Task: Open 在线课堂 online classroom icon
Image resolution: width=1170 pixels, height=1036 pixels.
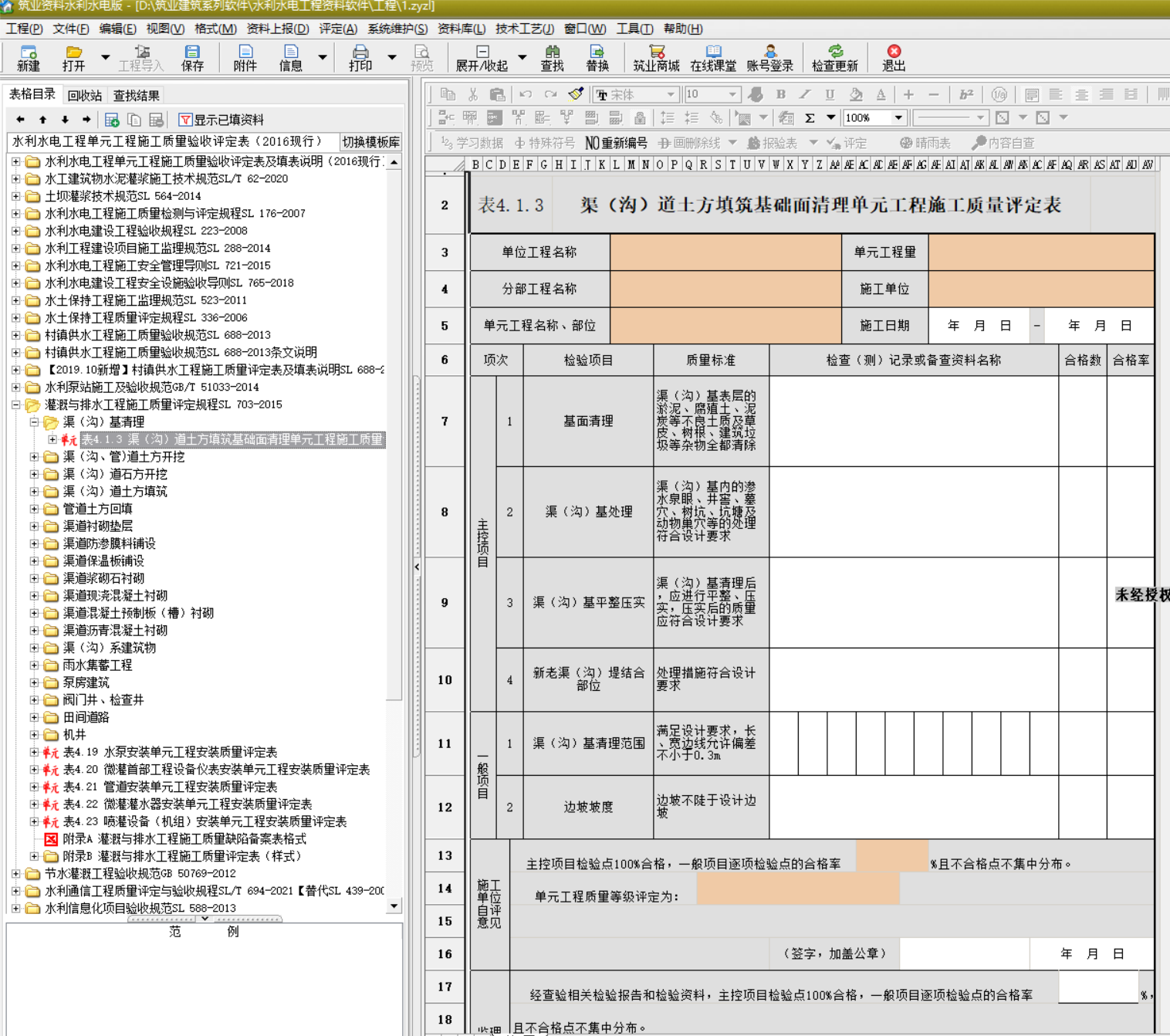Action: 713,58
